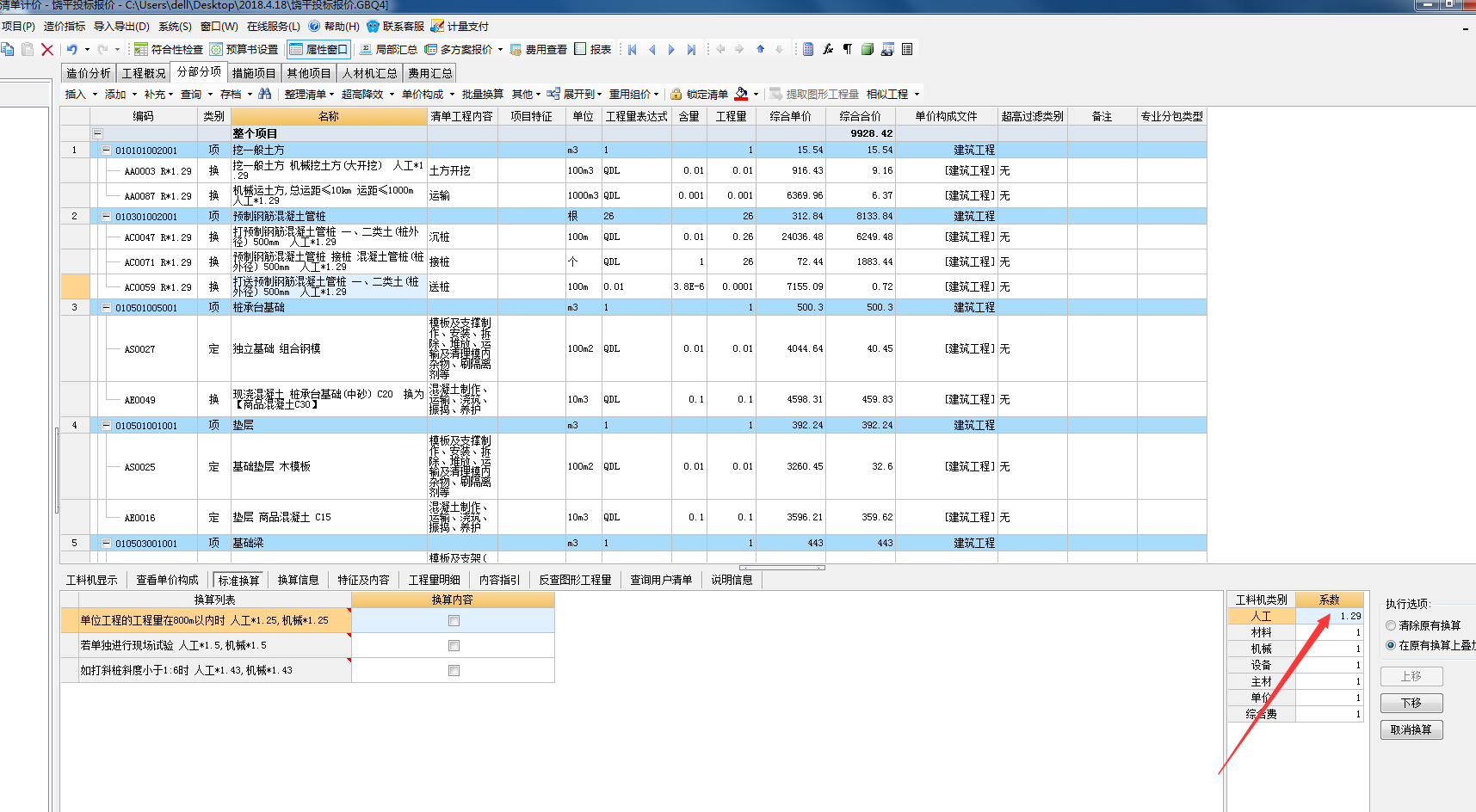Switch to the 措施项目 tab
This screenshot has width=1476, height=812.
[x=254, y=73]
